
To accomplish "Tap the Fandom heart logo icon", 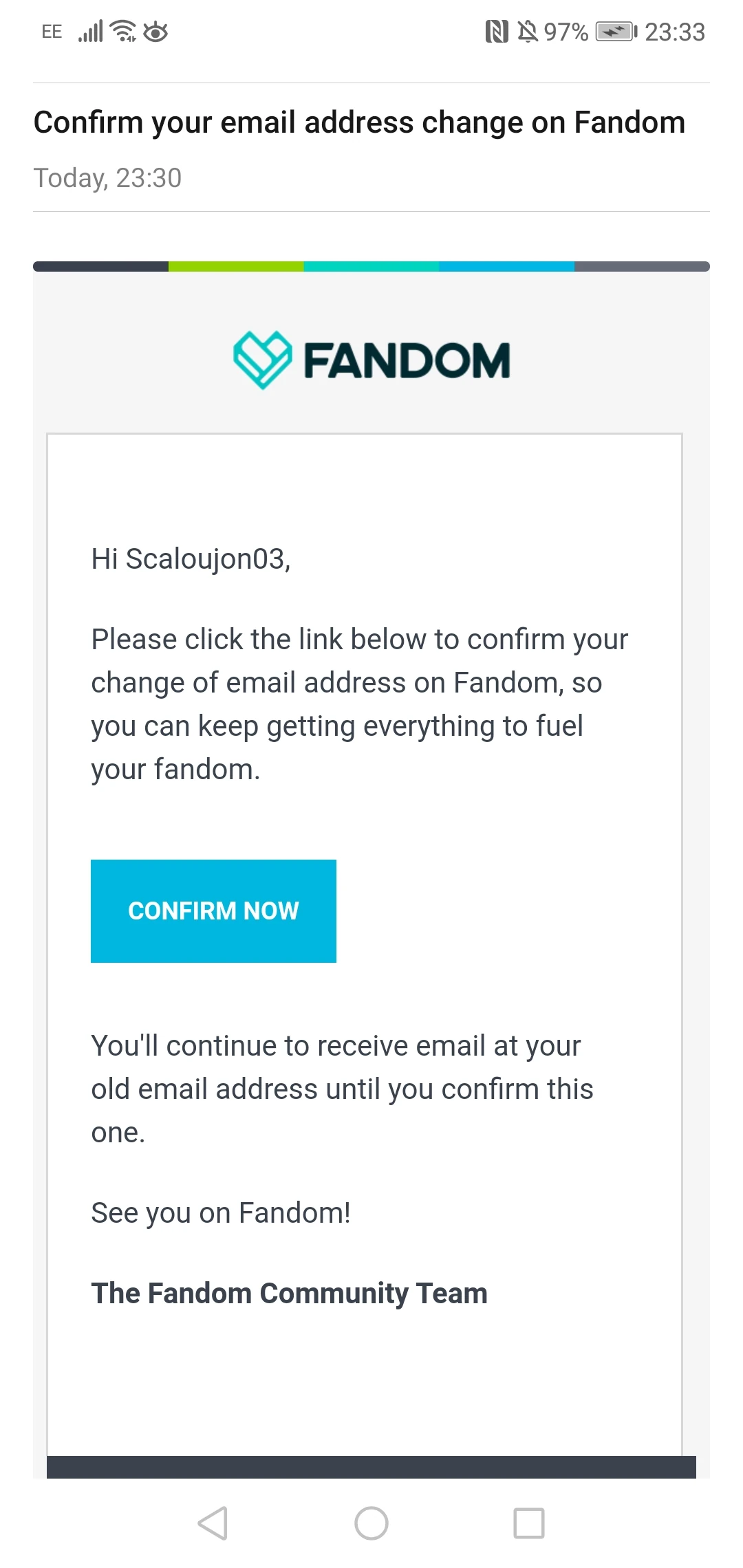I will pyautogui.click(x=262, y=360).
